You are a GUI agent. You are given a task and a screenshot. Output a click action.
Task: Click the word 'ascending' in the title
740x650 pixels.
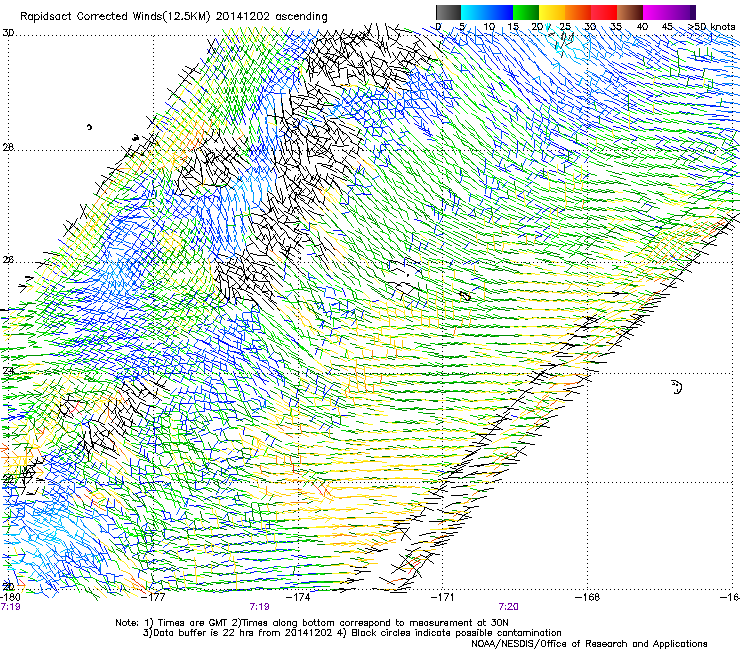click(301, 17)
